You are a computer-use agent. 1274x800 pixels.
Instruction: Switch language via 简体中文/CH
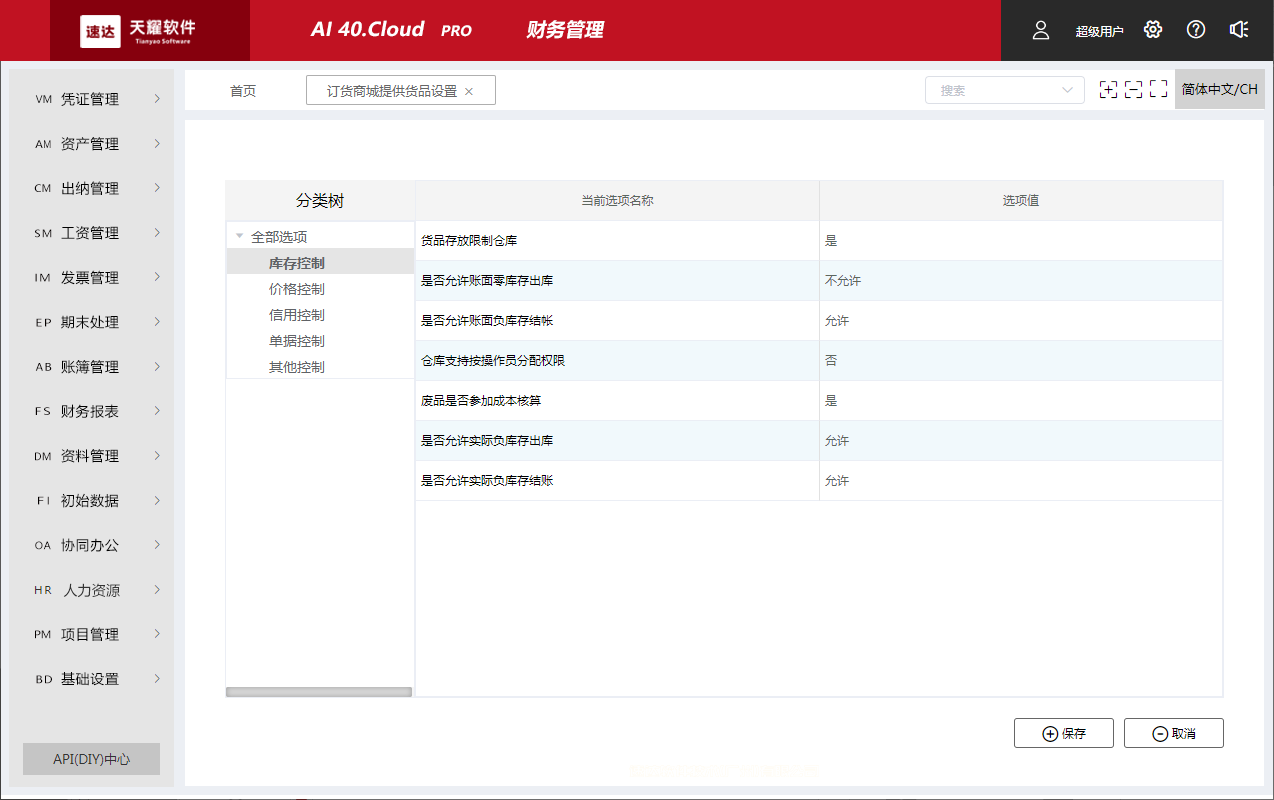(x=1219, y=89)
